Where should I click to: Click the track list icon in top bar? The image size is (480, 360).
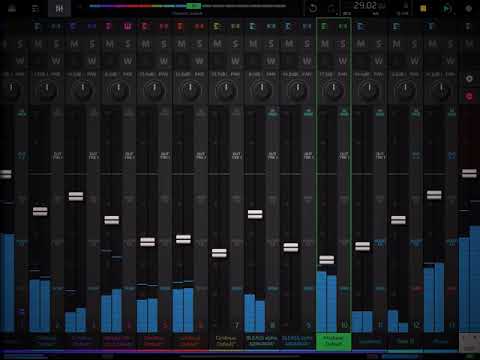coord(35,9)
